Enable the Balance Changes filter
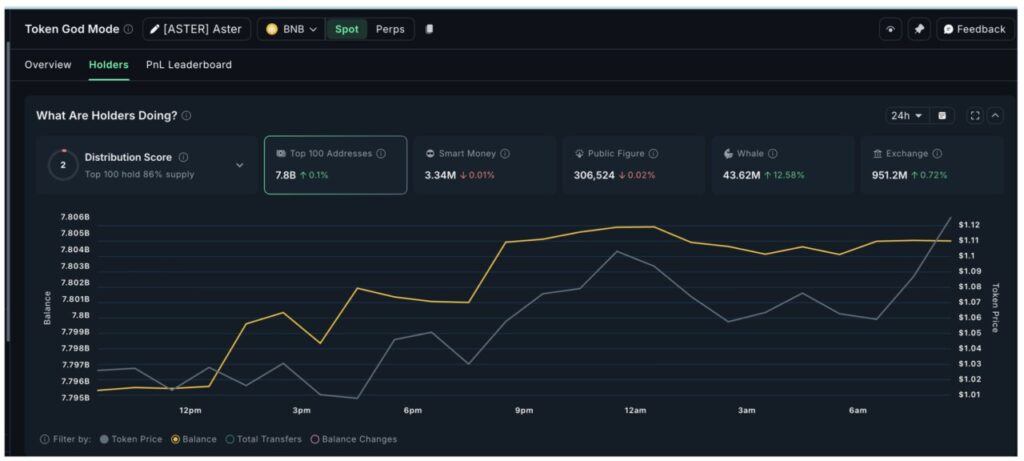The image size is (1024, 461). coord(354,439)
